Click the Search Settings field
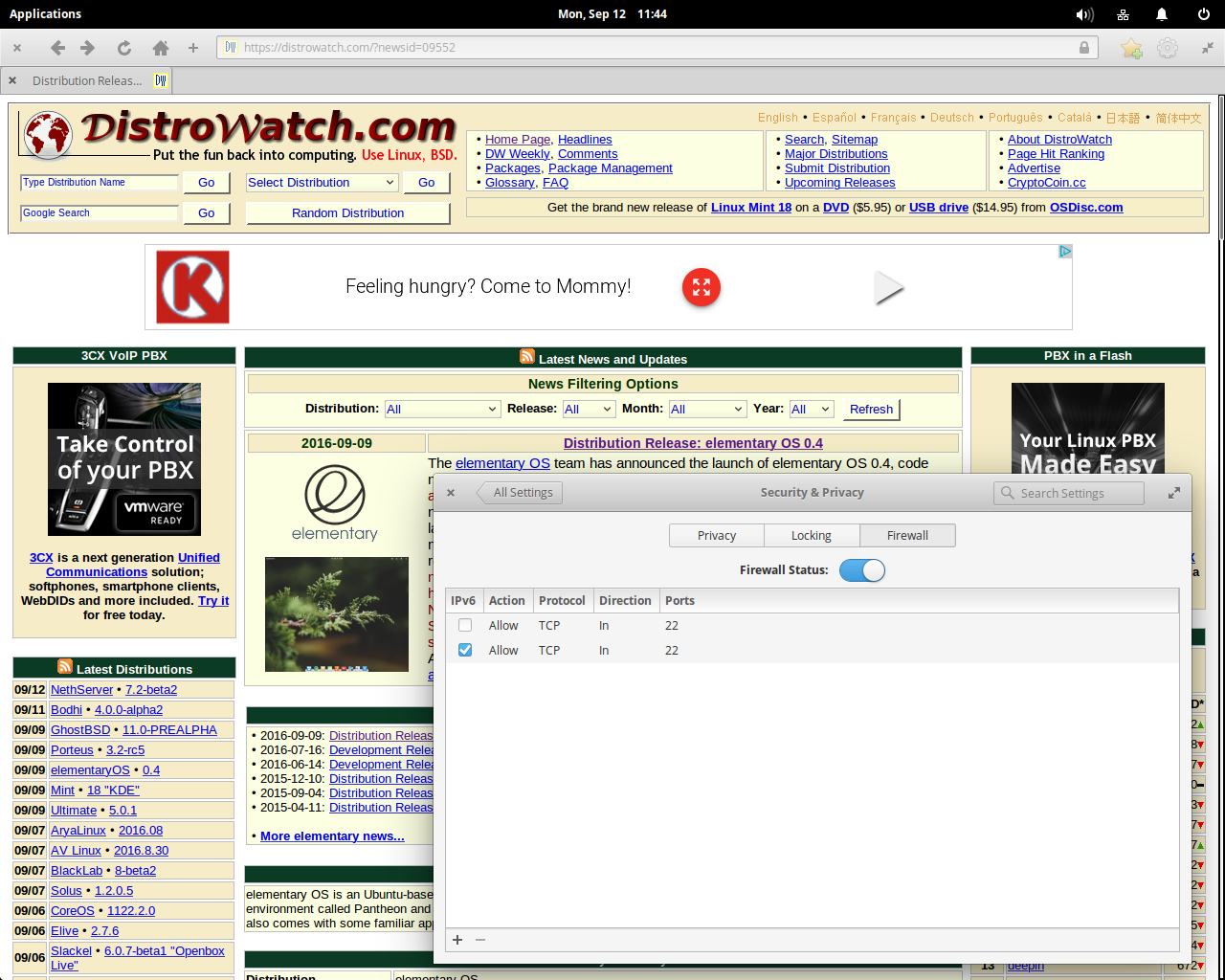Image resolution: width=1225 pixels, height=980 pixels. click(x=1069, y=493)
